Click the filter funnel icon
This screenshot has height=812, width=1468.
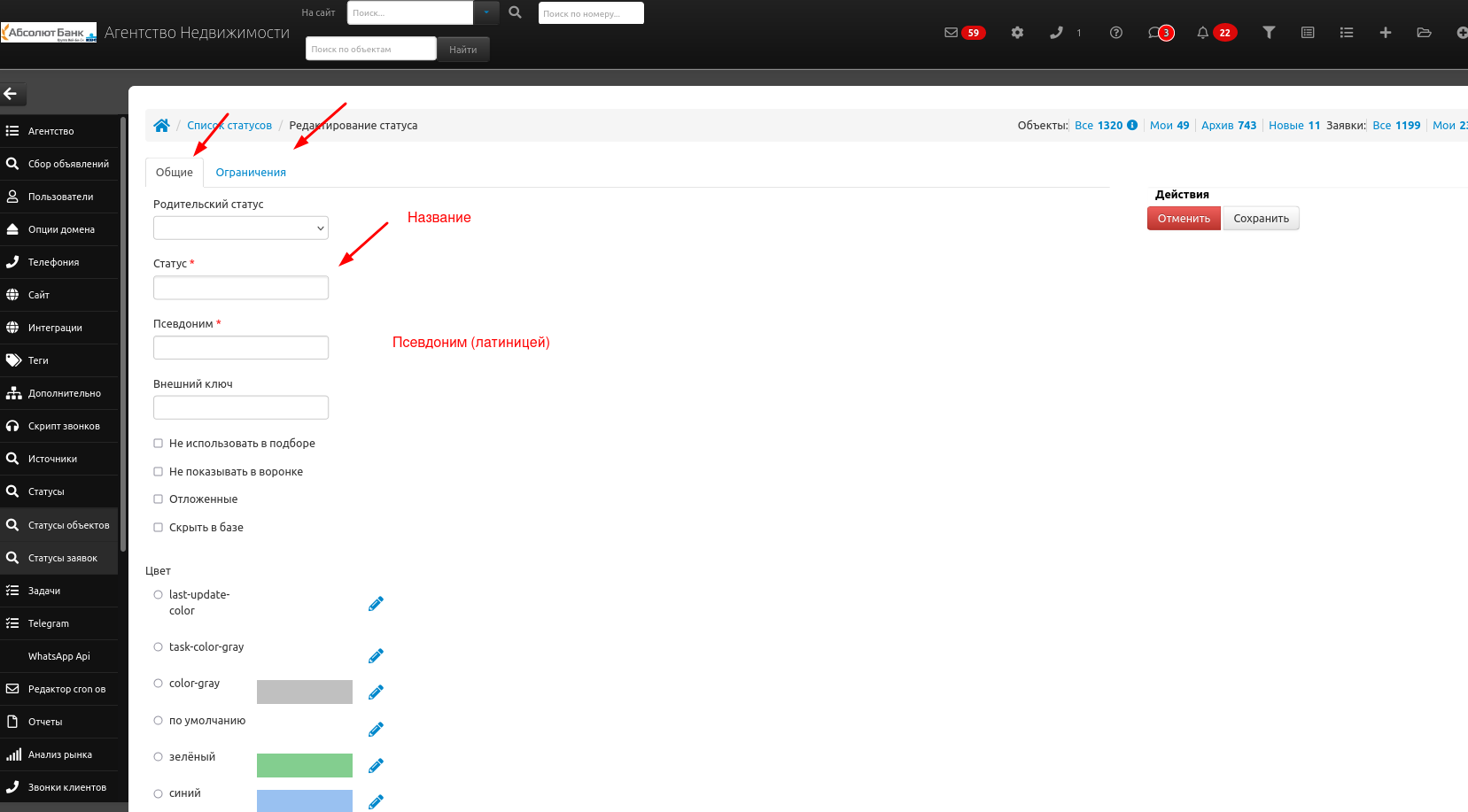tap(1269, 33)
